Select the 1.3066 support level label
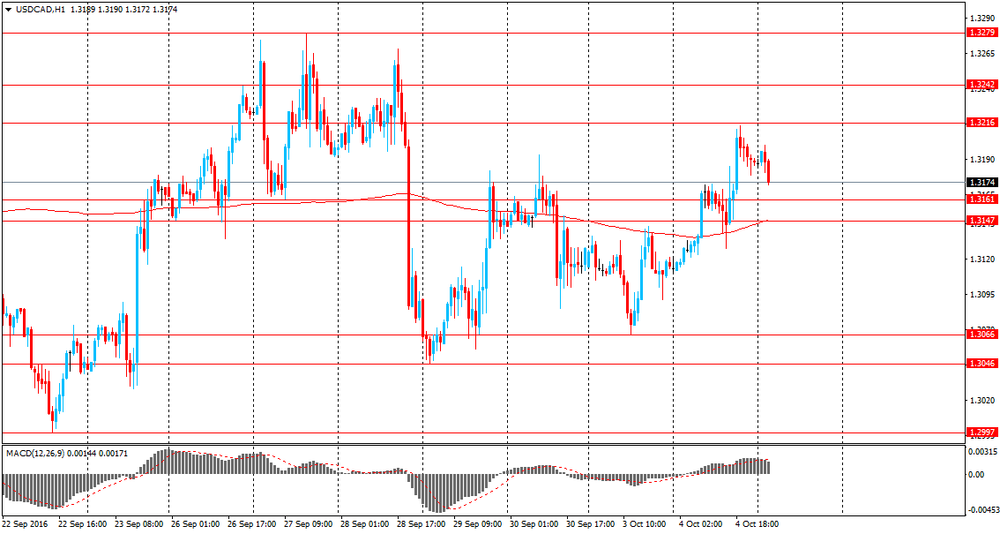The image size is (1000, 534). point(982,334)
